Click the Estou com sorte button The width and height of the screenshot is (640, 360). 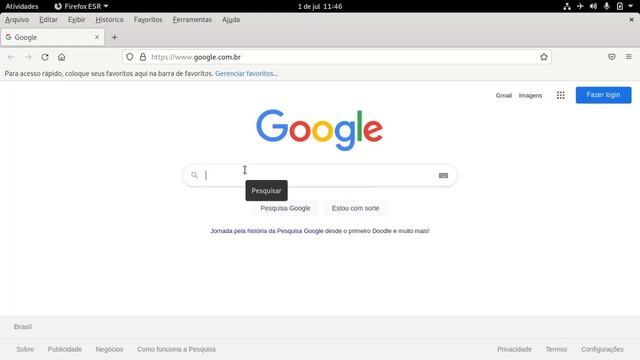(x=356, y=208)
